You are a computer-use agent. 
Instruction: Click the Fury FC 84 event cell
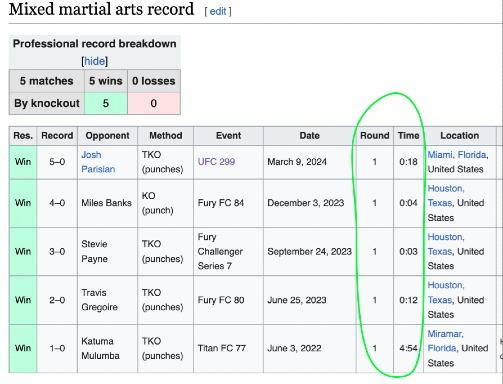pyautogui.click(x=228, y=203)
